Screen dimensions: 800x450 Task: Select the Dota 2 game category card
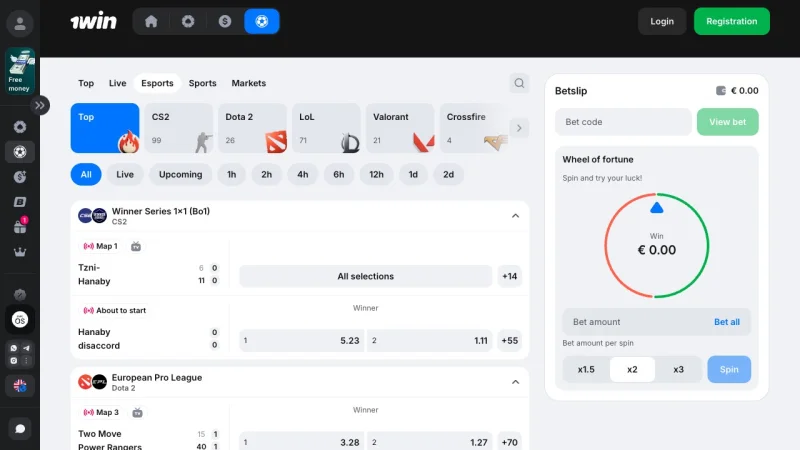click(x=253, y=128)
